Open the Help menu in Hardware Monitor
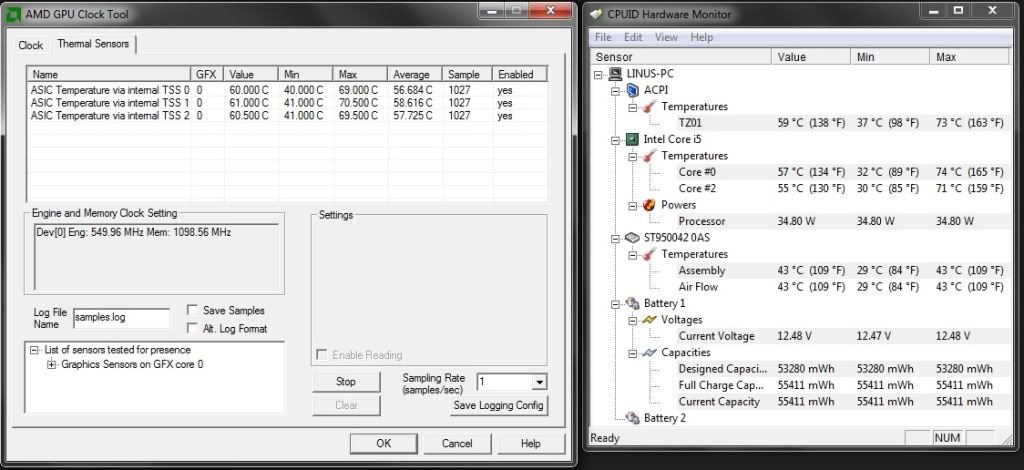 coord(701,37)
